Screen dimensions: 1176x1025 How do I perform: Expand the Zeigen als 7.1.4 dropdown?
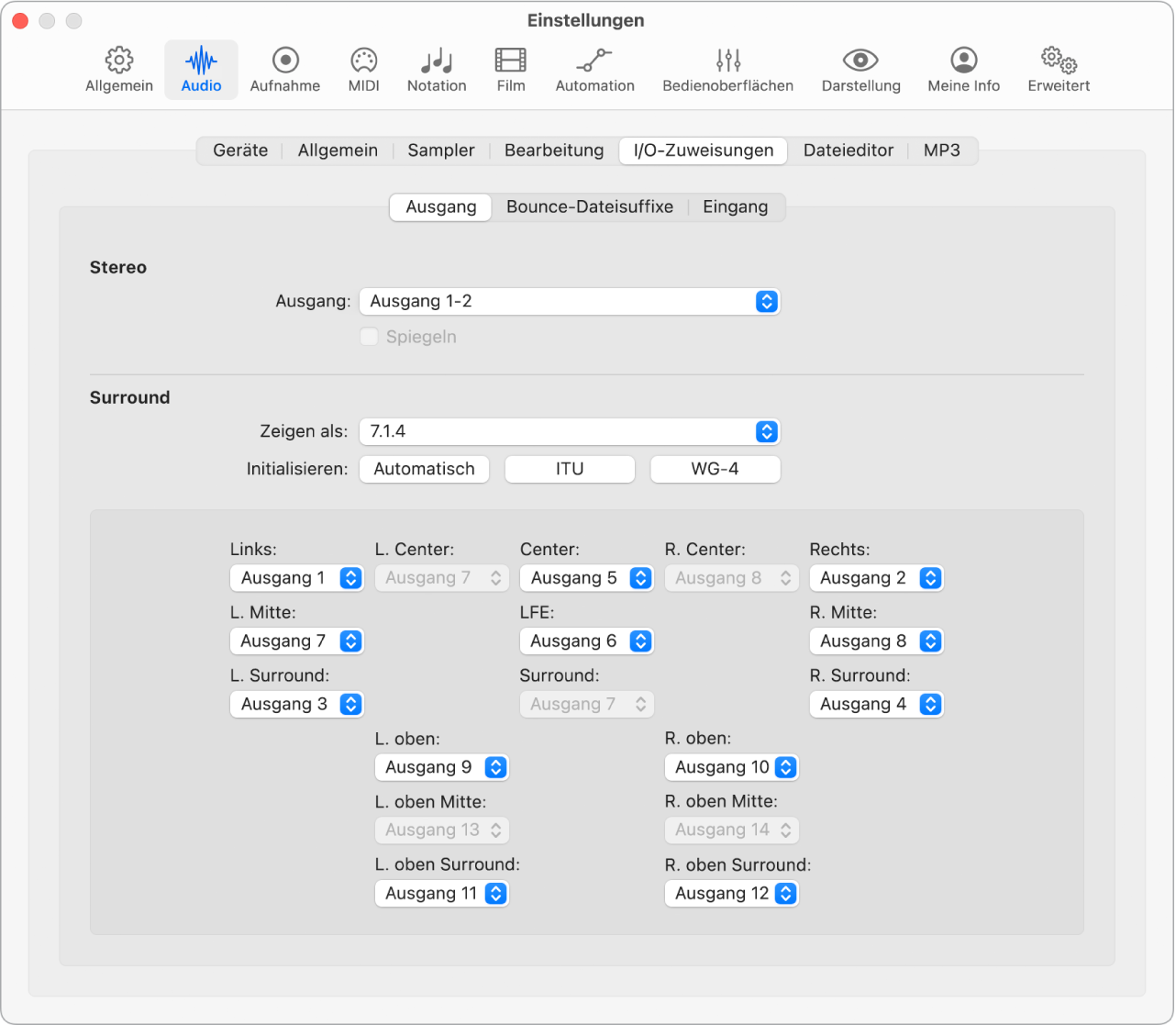(569, 431)
